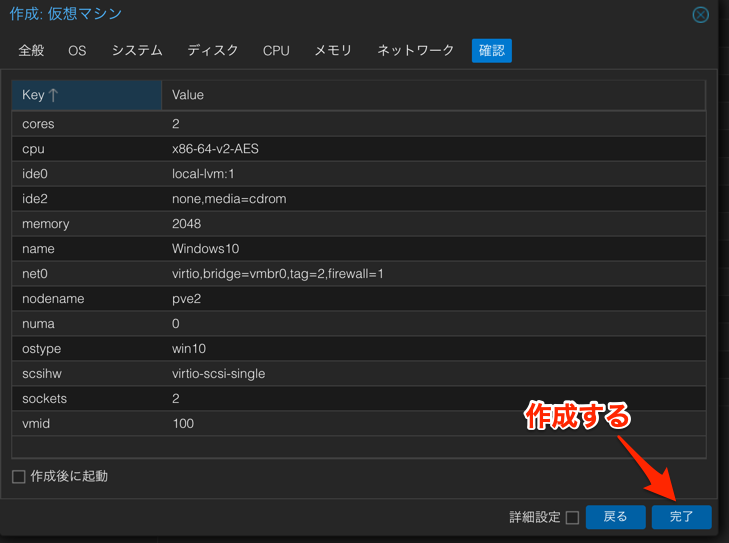Click 完了 to create the VM

tap(681, 517)
